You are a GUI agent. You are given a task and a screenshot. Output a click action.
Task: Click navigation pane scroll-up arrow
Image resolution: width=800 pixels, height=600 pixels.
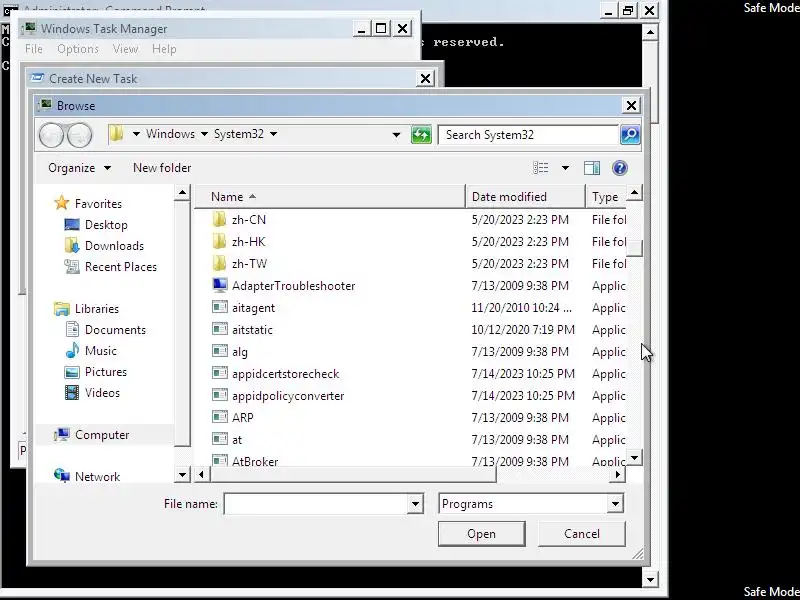click(182, 193)
